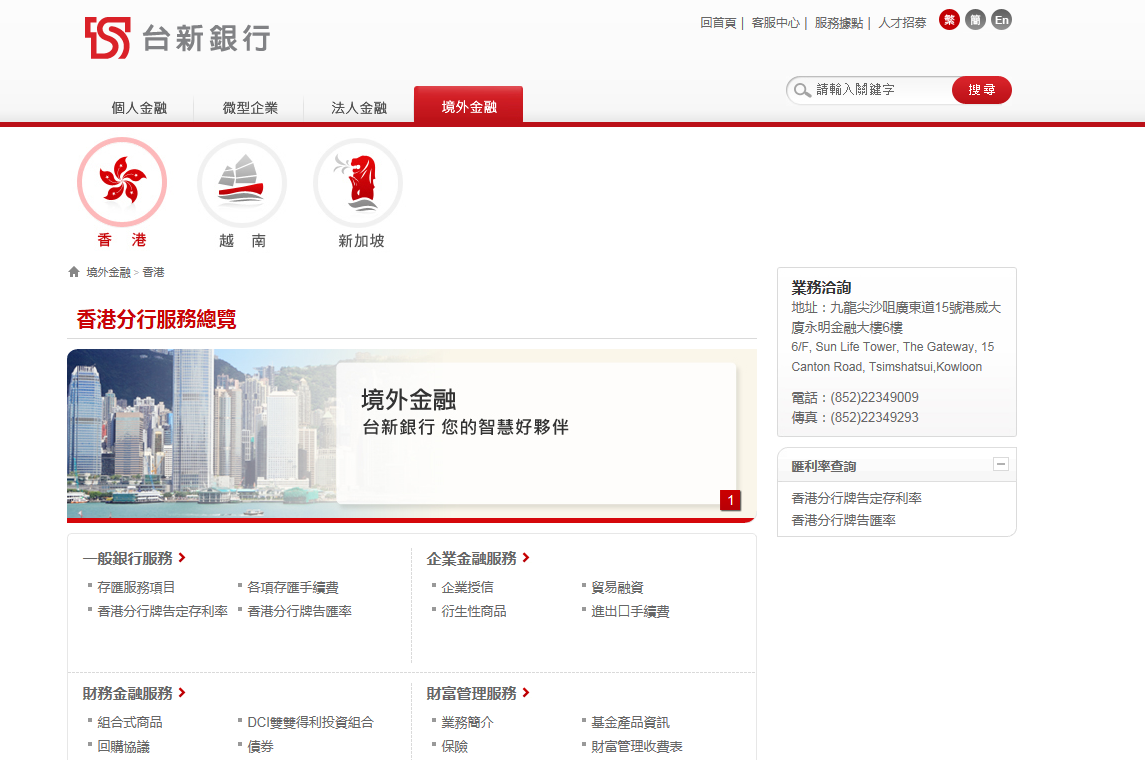Click the 業務洽詢 panel heading
Viewport: 1145px width, 760px height.
pyautogui.click(x=822, y=287)
